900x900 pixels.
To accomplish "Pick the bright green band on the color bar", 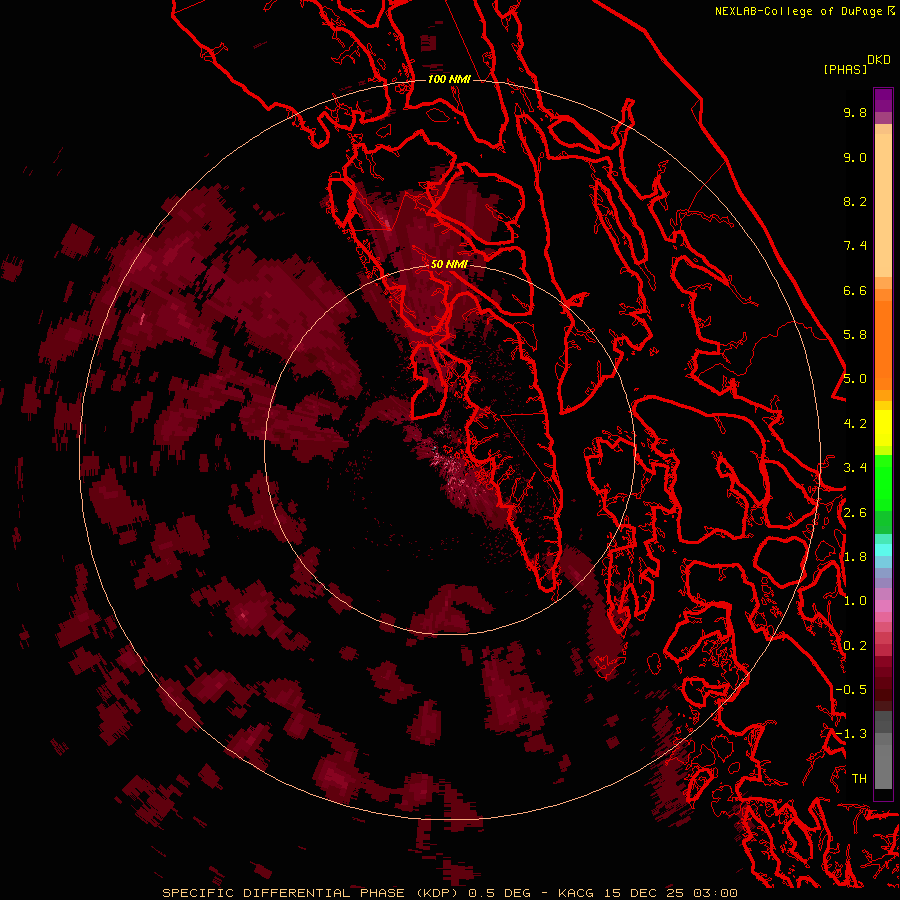I will (x=883, y=482).
